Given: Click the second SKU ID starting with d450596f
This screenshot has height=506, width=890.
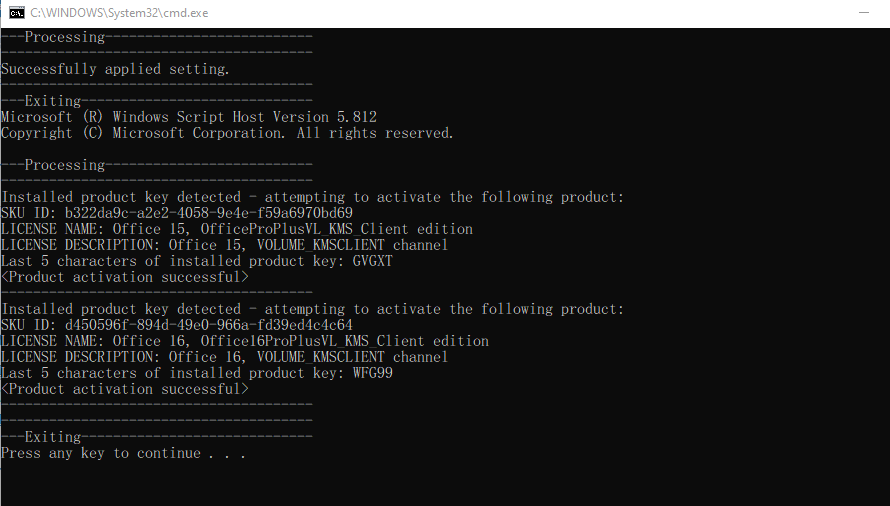Looking at the screenshot, I should (208, 325).
